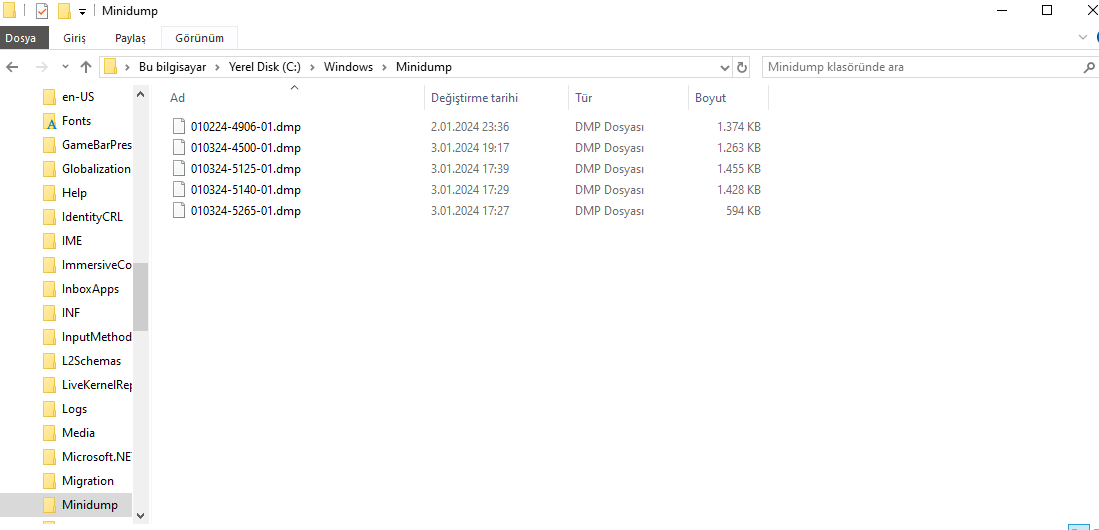
Task: Click the Properties checkmark quick access icon
Action: click(x=42, y=11)
